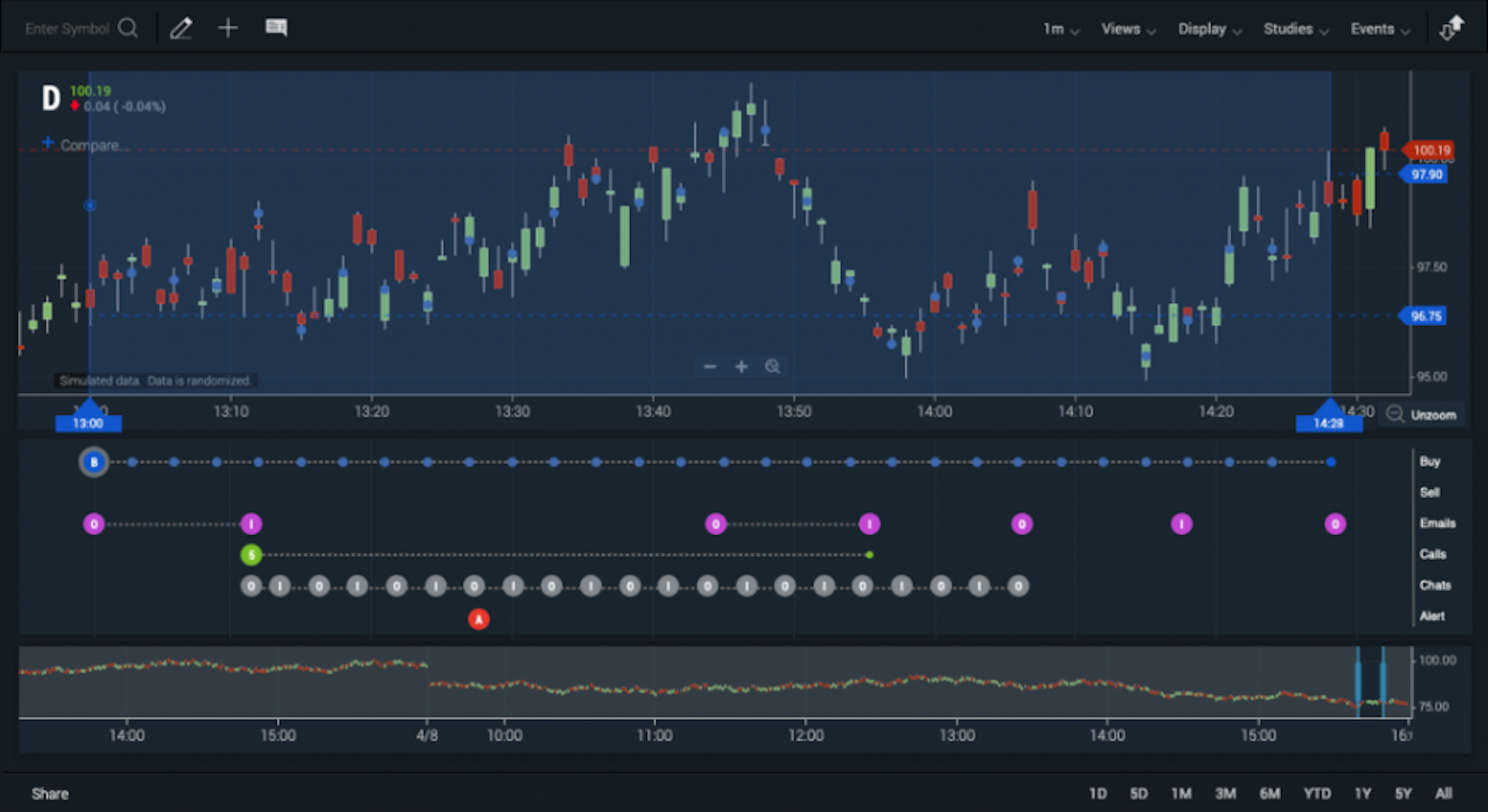Click the blue Buy B marker
The image size is (1488, 812).
click(94, 462)
